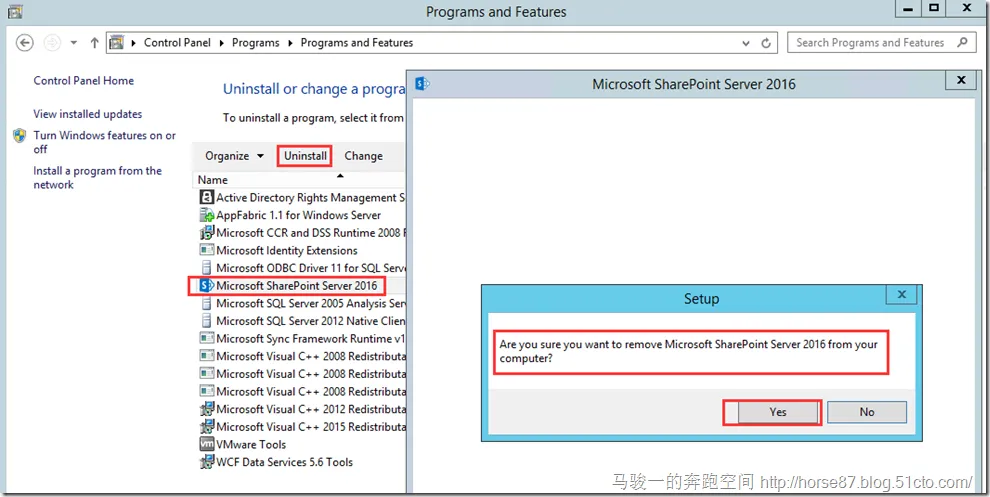Click the Programs and Features window system icon
This screenshot has height=497, width=990.
pyautogui.click(x=15, y=11)
